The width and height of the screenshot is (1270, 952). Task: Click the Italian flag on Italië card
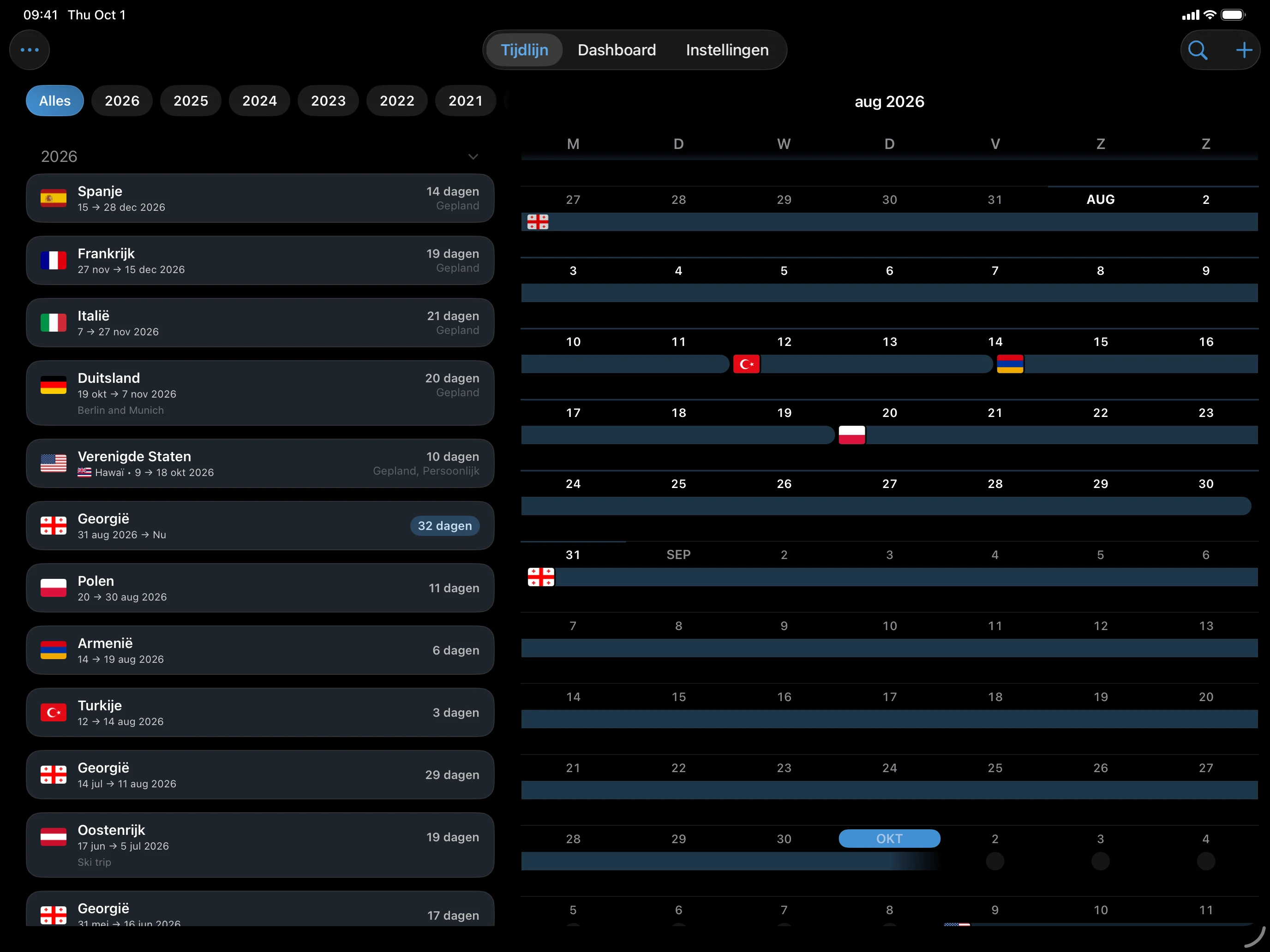[54, 322]
